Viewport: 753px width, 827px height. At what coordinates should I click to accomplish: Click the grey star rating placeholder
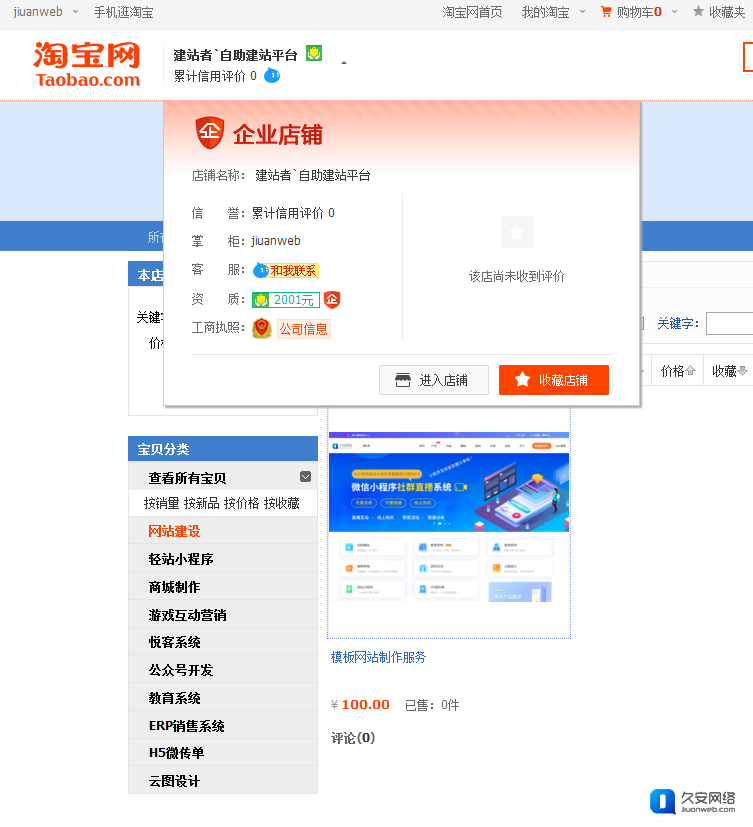point(517,232)
